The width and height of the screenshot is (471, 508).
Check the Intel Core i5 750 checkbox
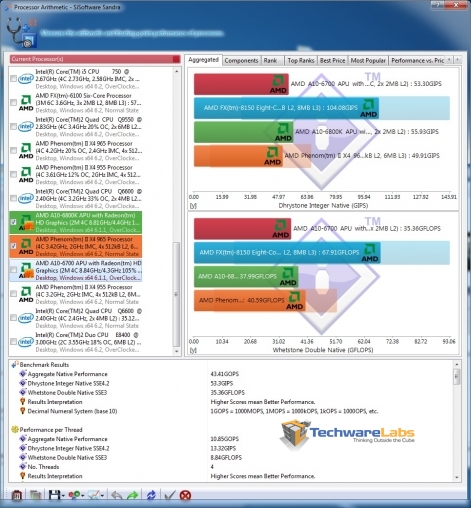tap(13, 79)
